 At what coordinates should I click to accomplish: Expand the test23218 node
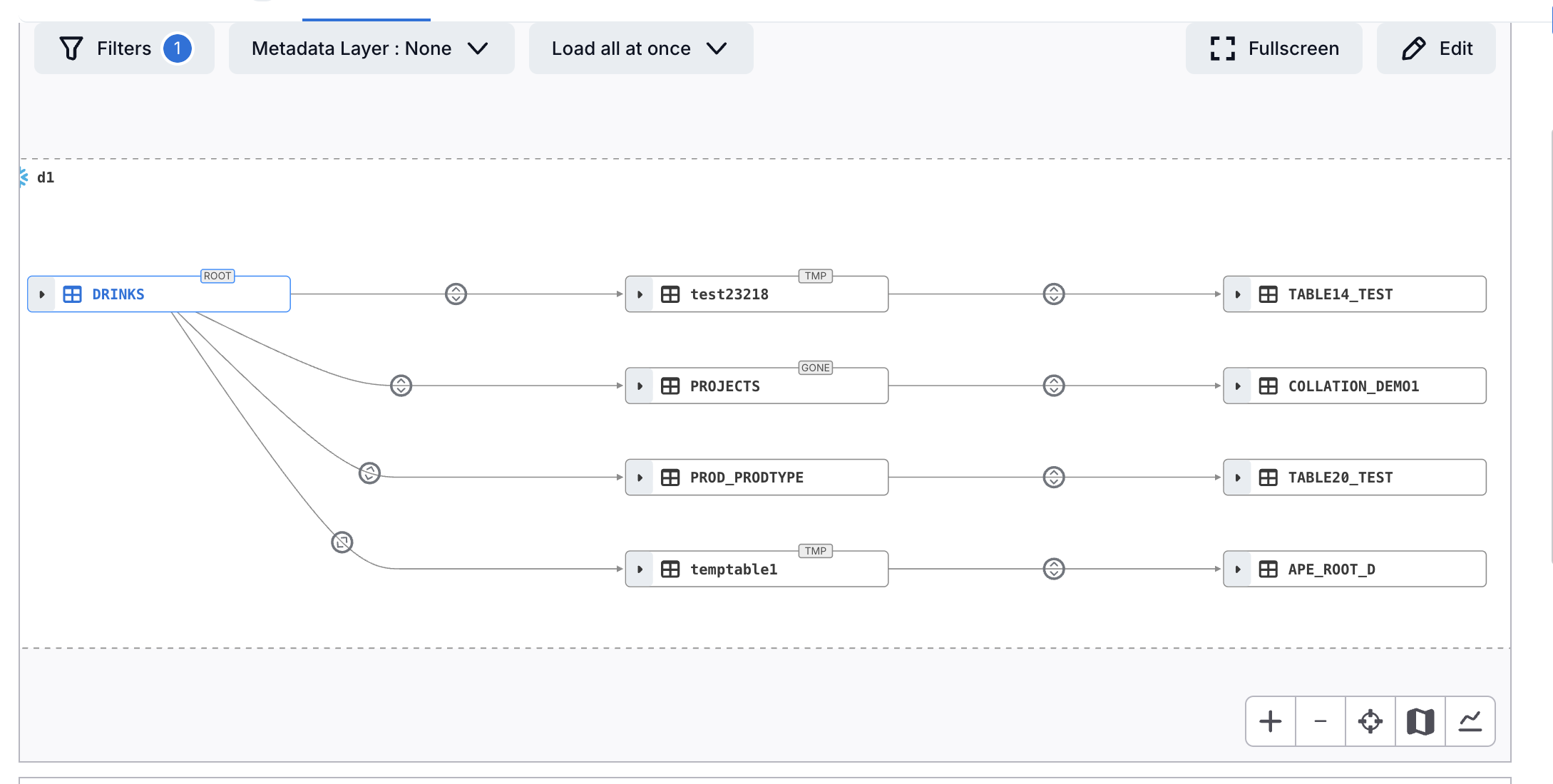pyautogui.click(x=640, y=294)
